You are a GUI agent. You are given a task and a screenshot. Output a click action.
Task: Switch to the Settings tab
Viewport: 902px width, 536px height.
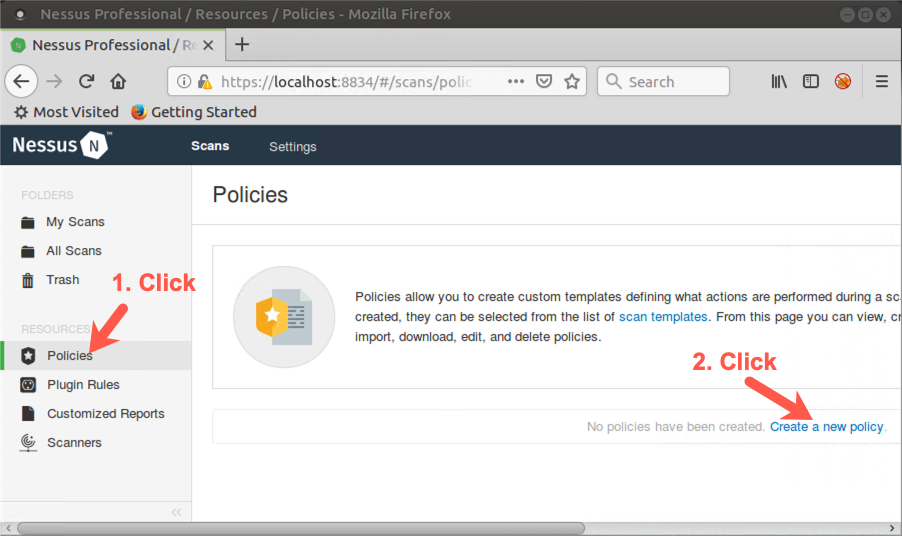(292, 147)
